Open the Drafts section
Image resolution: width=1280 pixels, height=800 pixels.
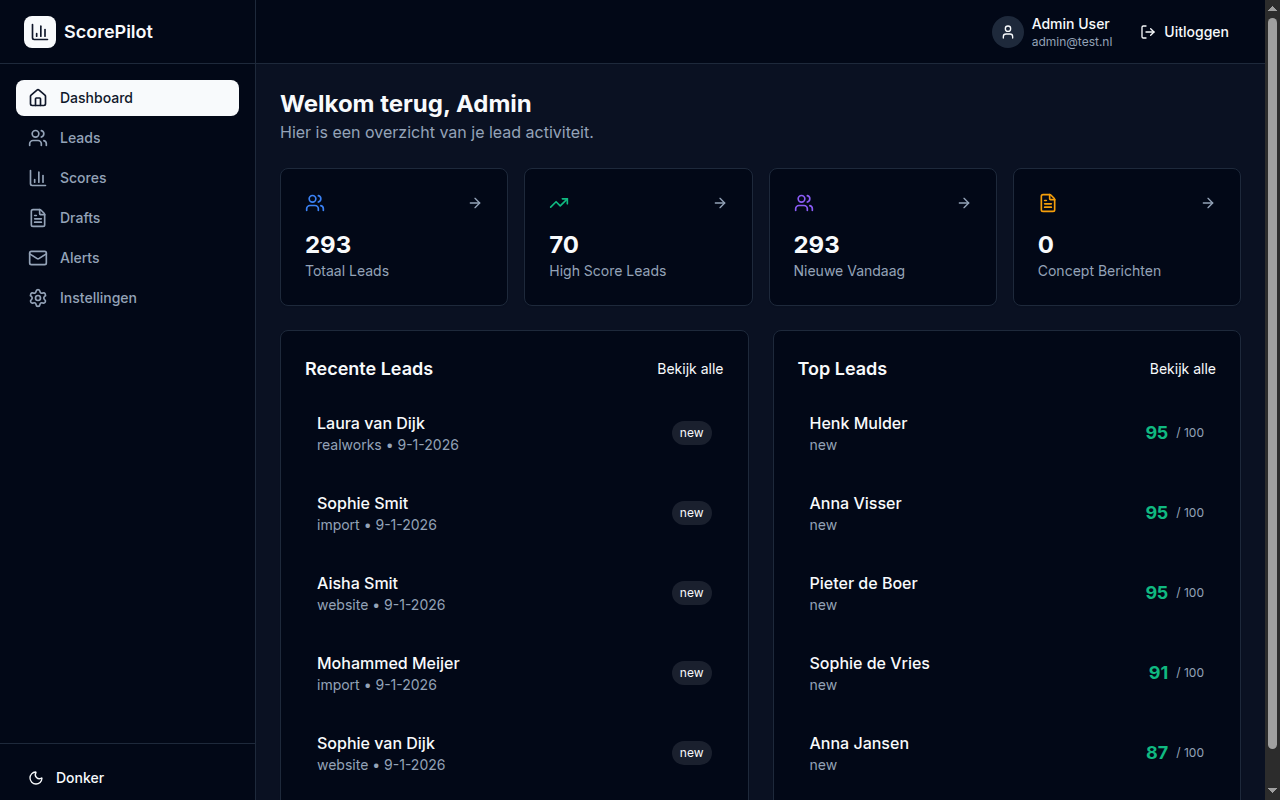coord(128,218)
